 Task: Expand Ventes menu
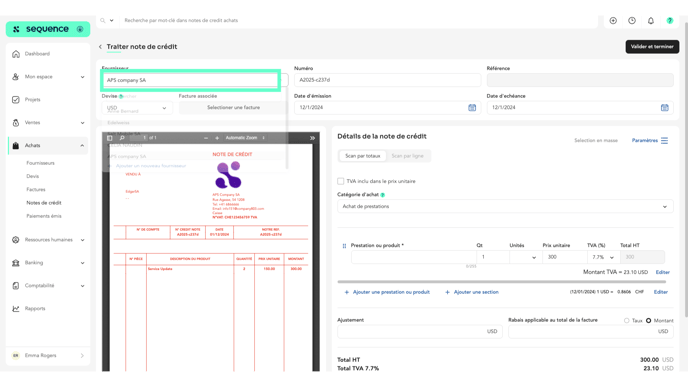[48, 122]
